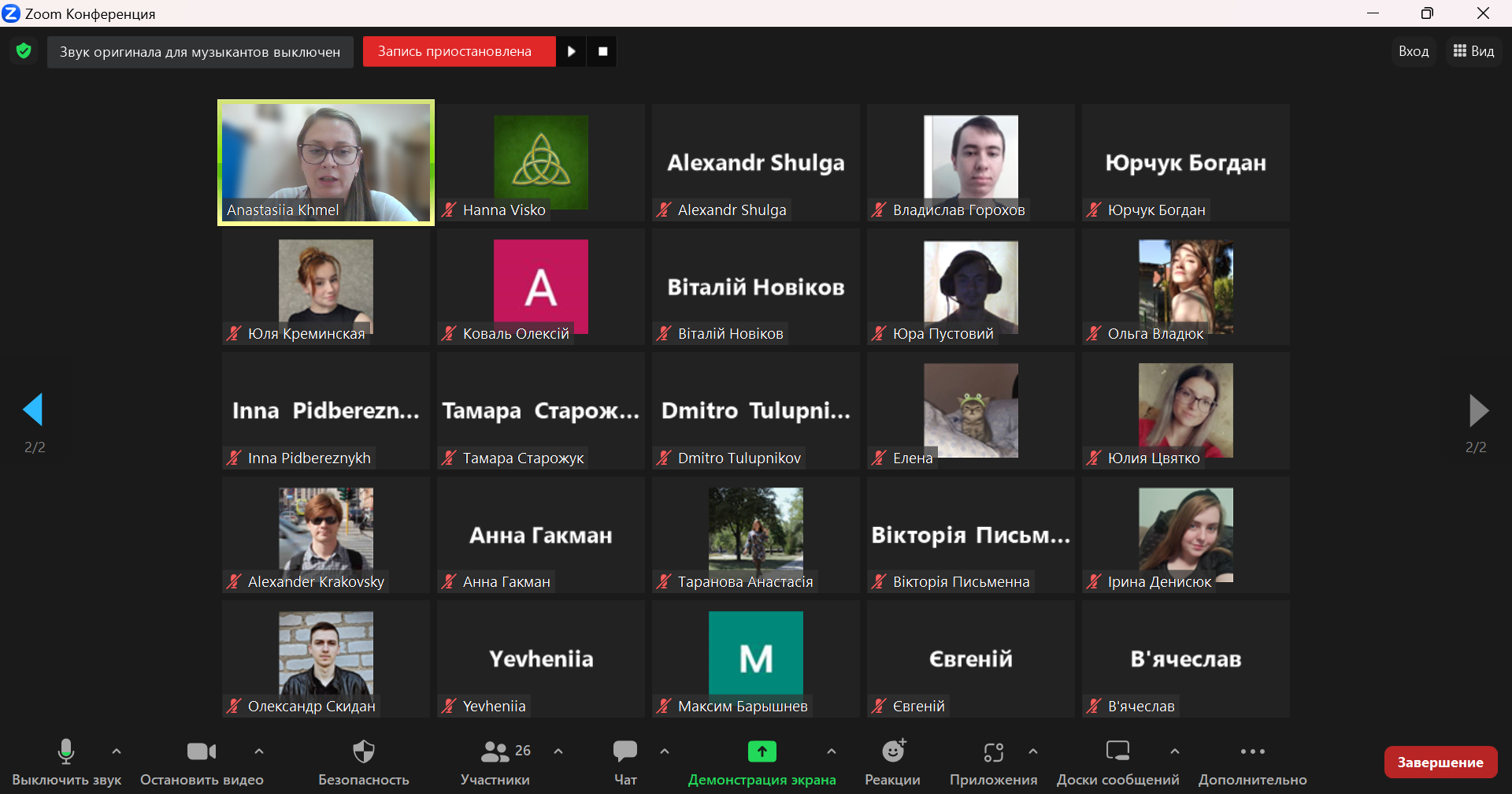Click Юра Пустовий's muted microphone icon
This screenshot has width=1512, height=794.
pyautogui.click(x=879, y=333)
